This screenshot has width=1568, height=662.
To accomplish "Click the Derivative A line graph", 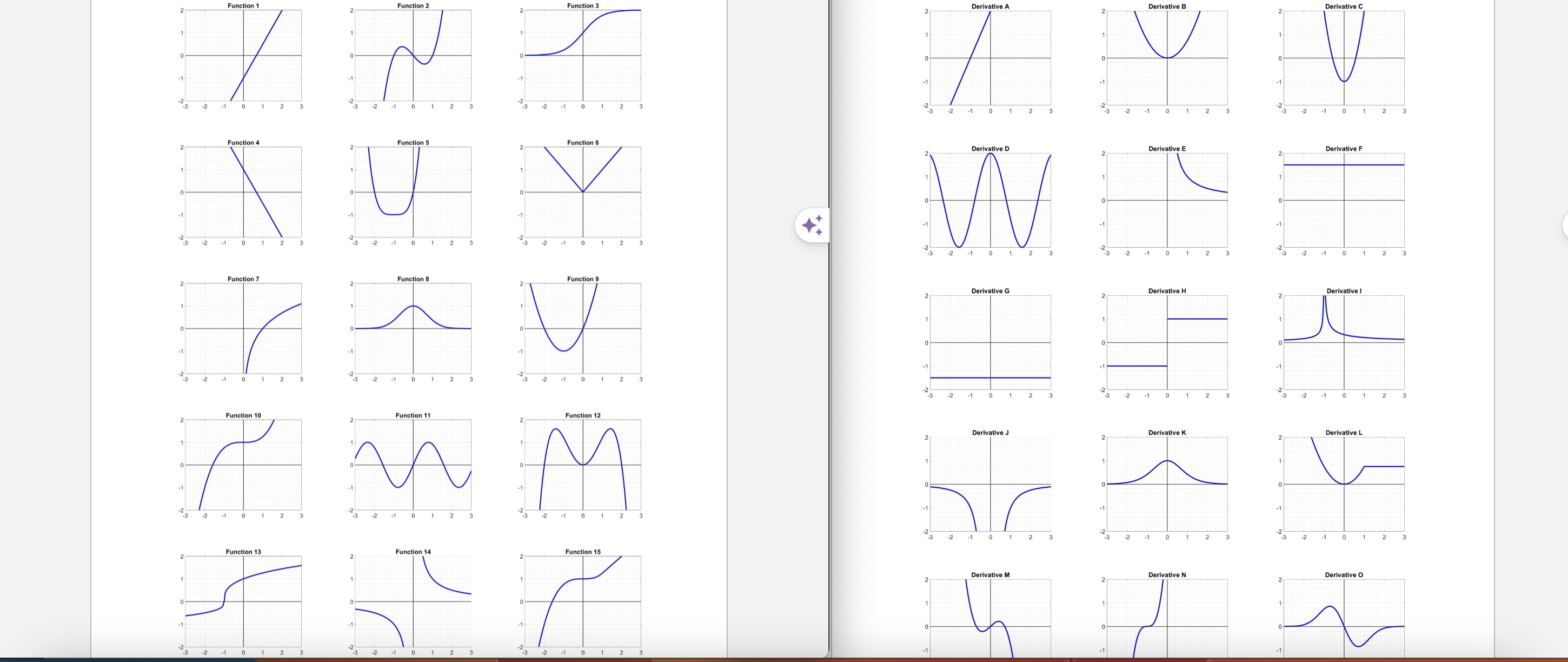I will coord(990,59).
